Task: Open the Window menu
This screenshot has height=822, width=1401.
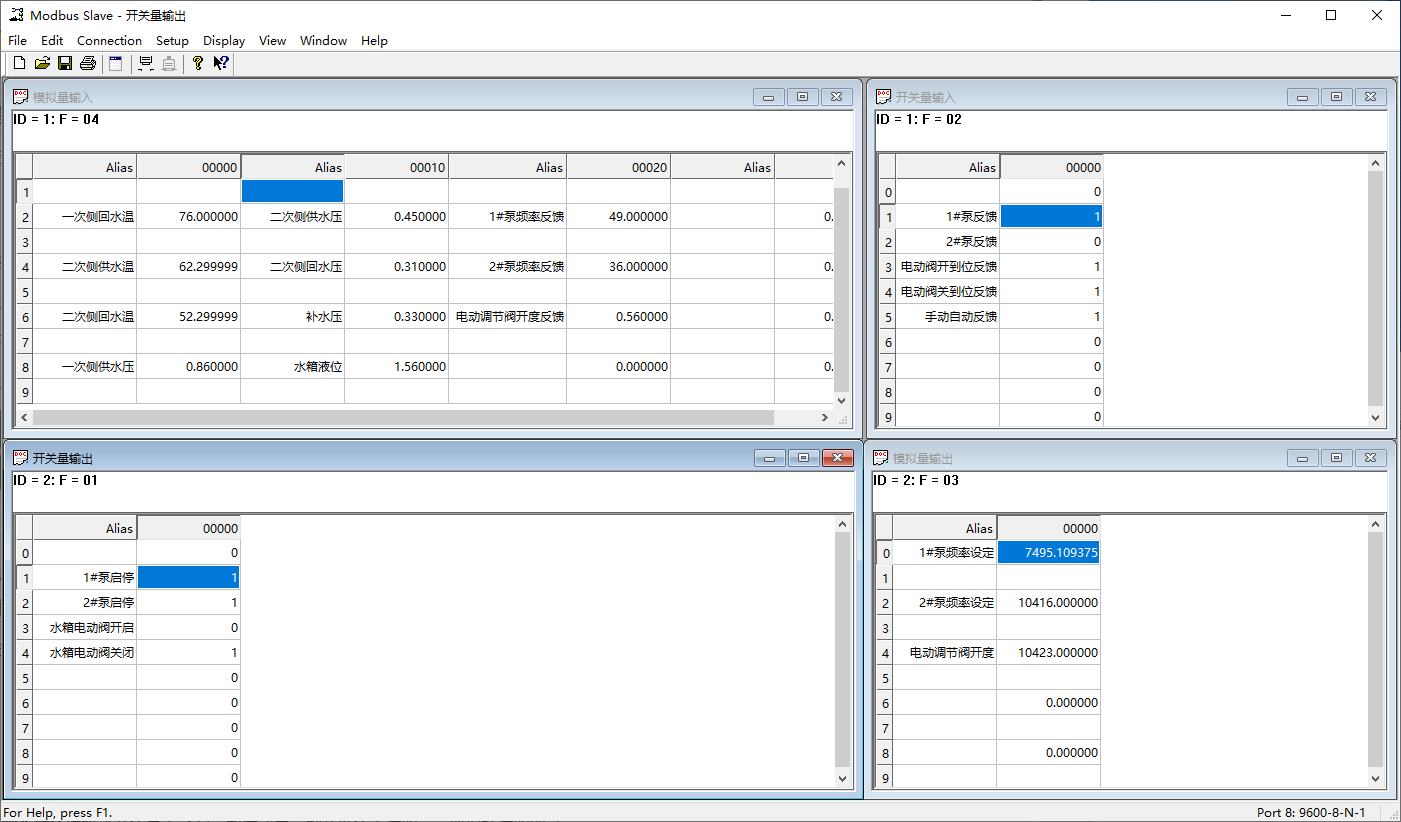Action: point(323,41)
